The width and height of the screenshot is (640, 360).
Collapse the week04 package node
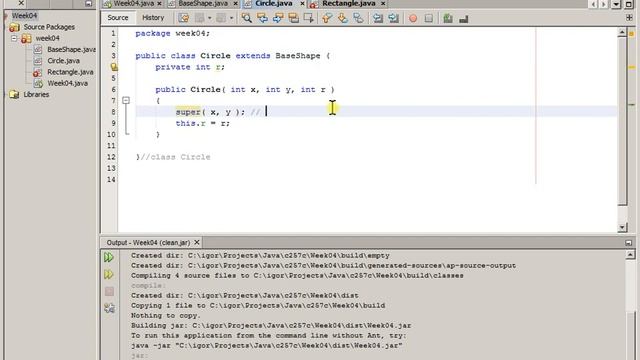[x=14, y=38]
